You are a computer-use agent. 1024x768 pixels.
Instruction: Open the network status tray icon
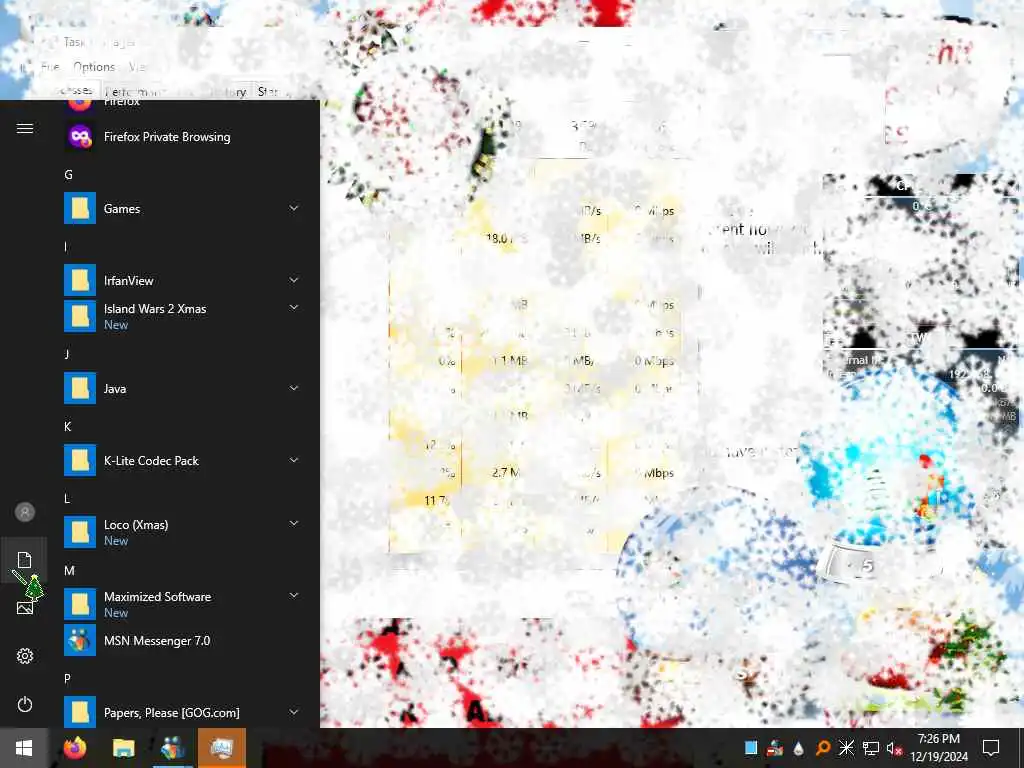click(871, 748)
